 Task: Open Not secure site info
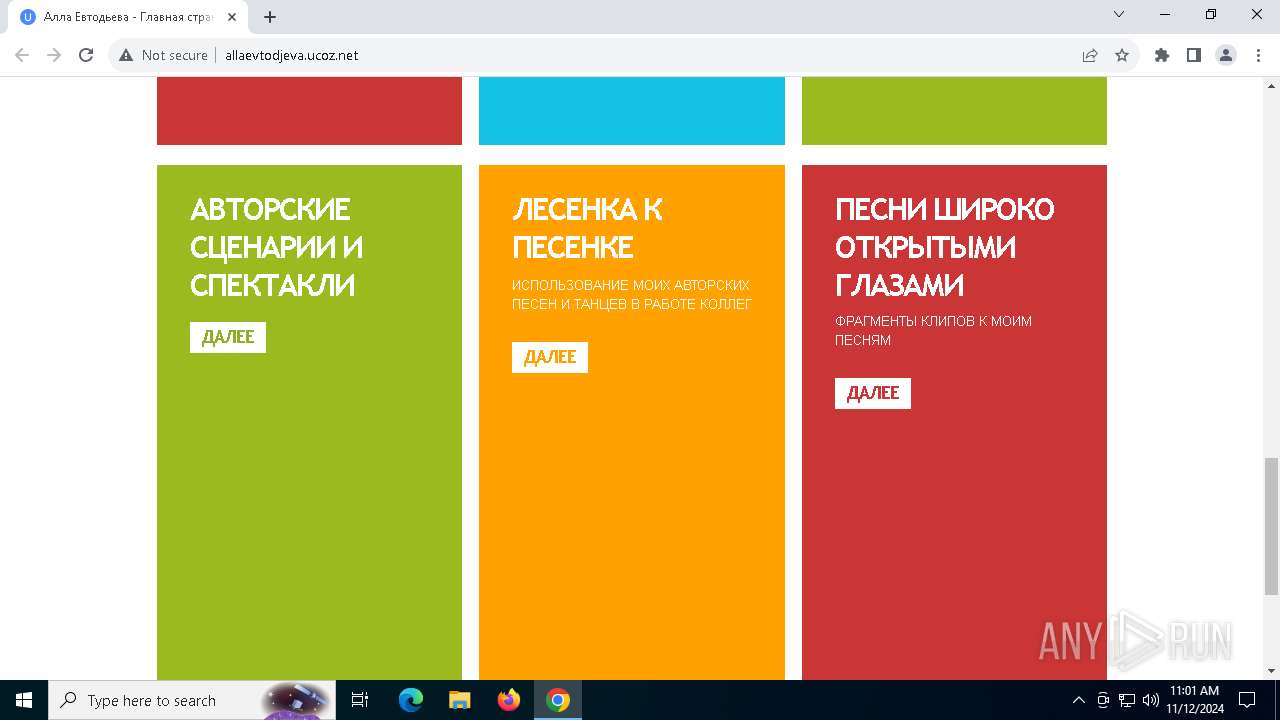point(163,55)
